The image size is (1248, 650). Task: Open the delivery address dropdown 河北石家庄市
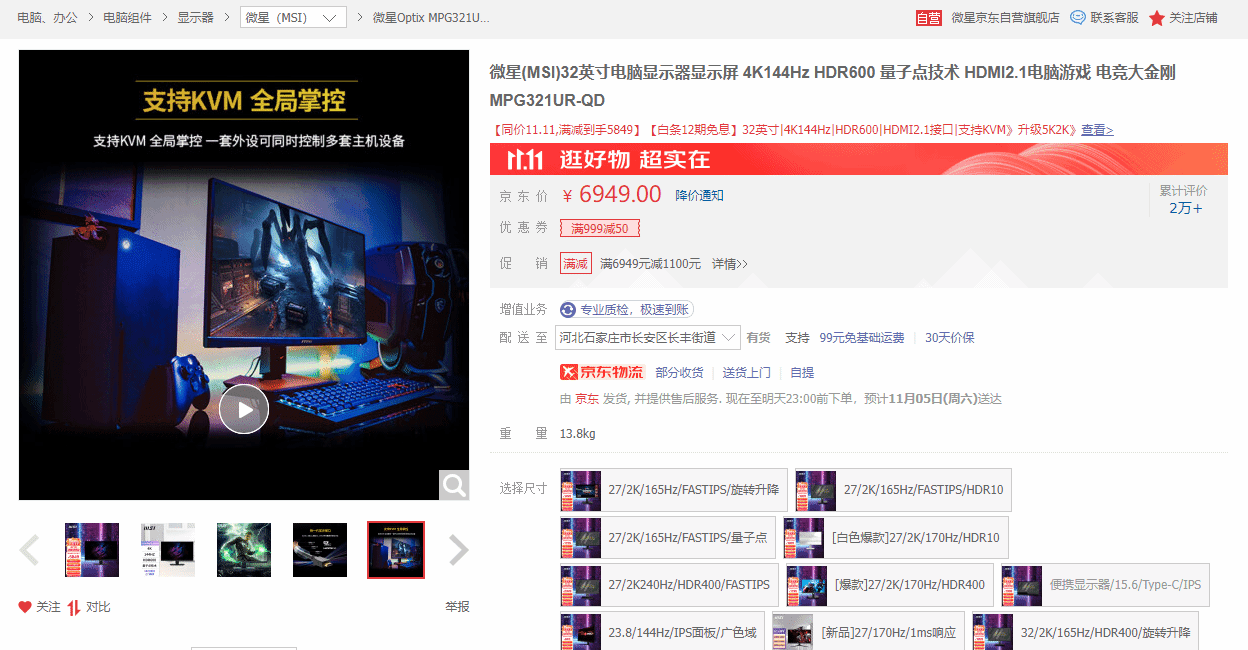[x=648, y=337]
